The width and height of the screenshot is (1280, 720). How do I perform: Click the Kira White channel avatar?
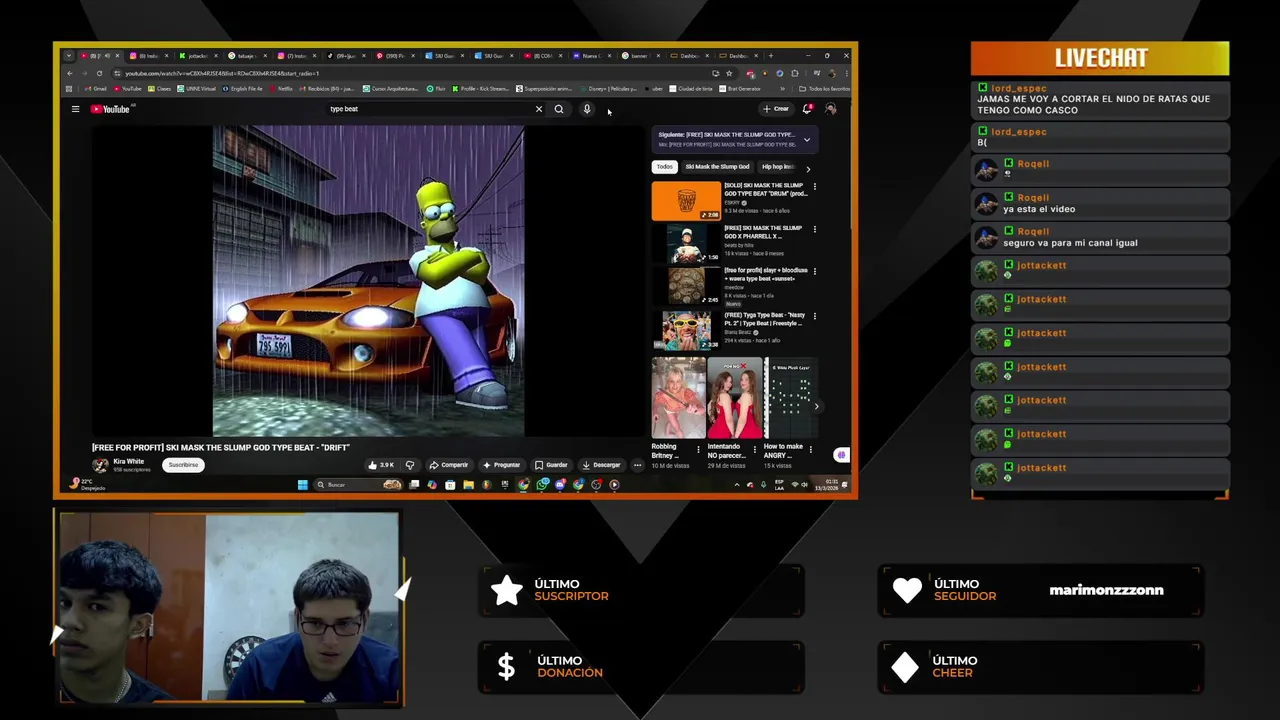coord(100,465)
